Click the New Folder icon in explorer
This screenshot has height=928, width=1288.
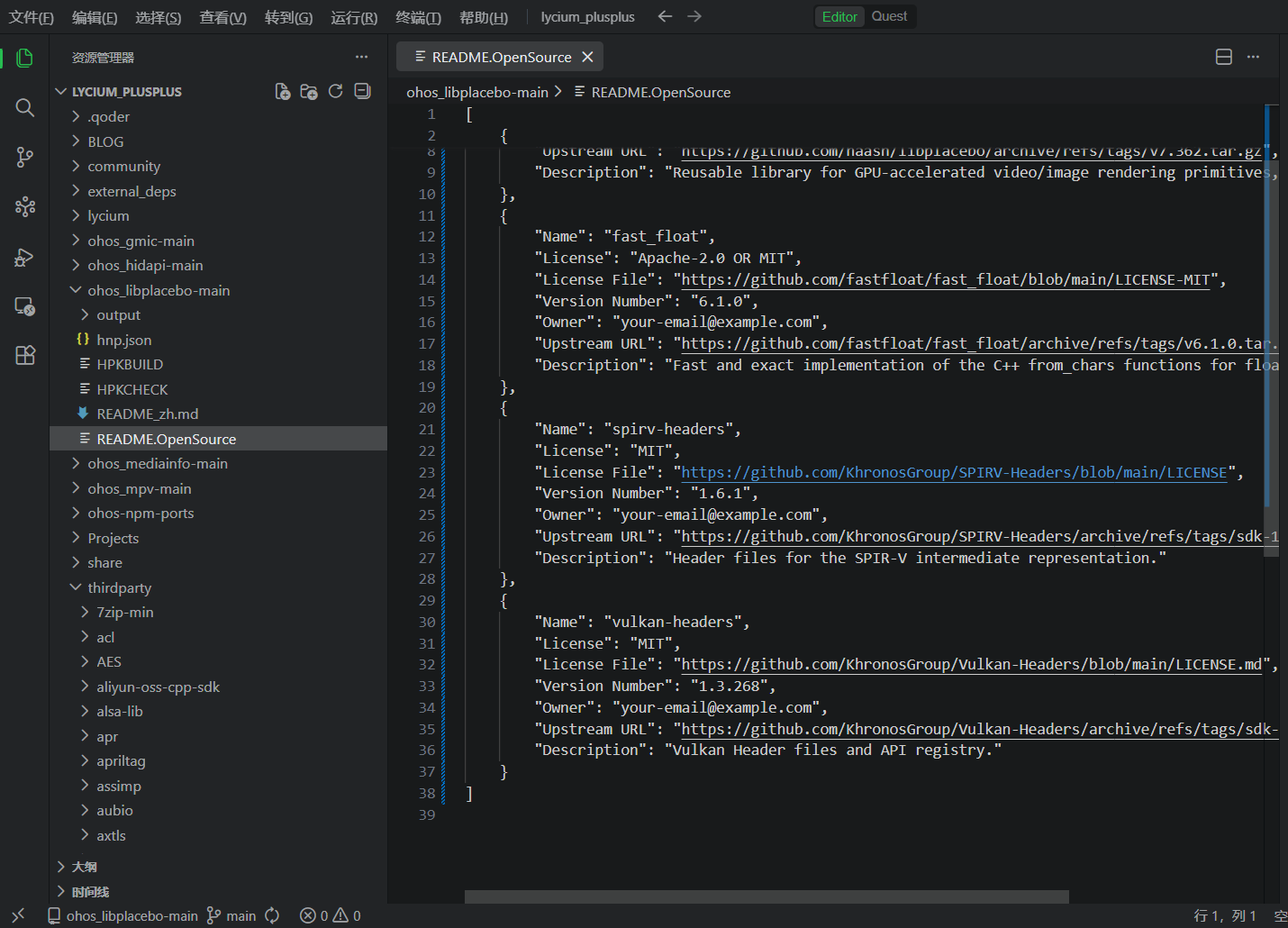309,91
